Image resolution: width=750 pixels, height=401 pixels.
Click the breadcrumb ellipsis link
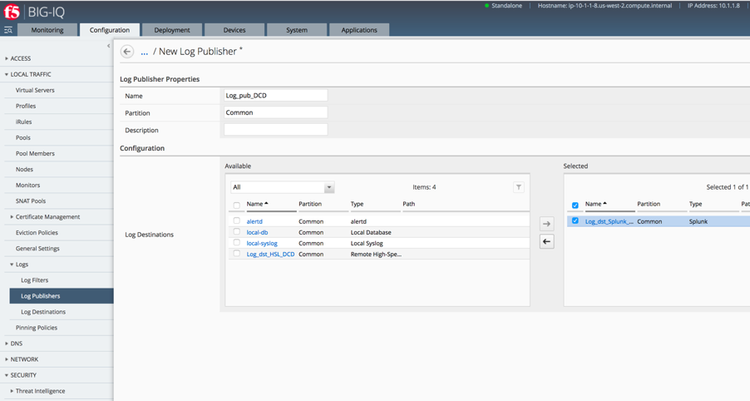(144, 51)
